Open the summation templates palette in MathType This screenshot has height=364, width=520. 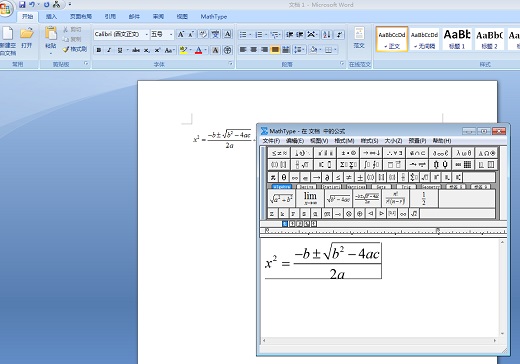click(348, 164)
